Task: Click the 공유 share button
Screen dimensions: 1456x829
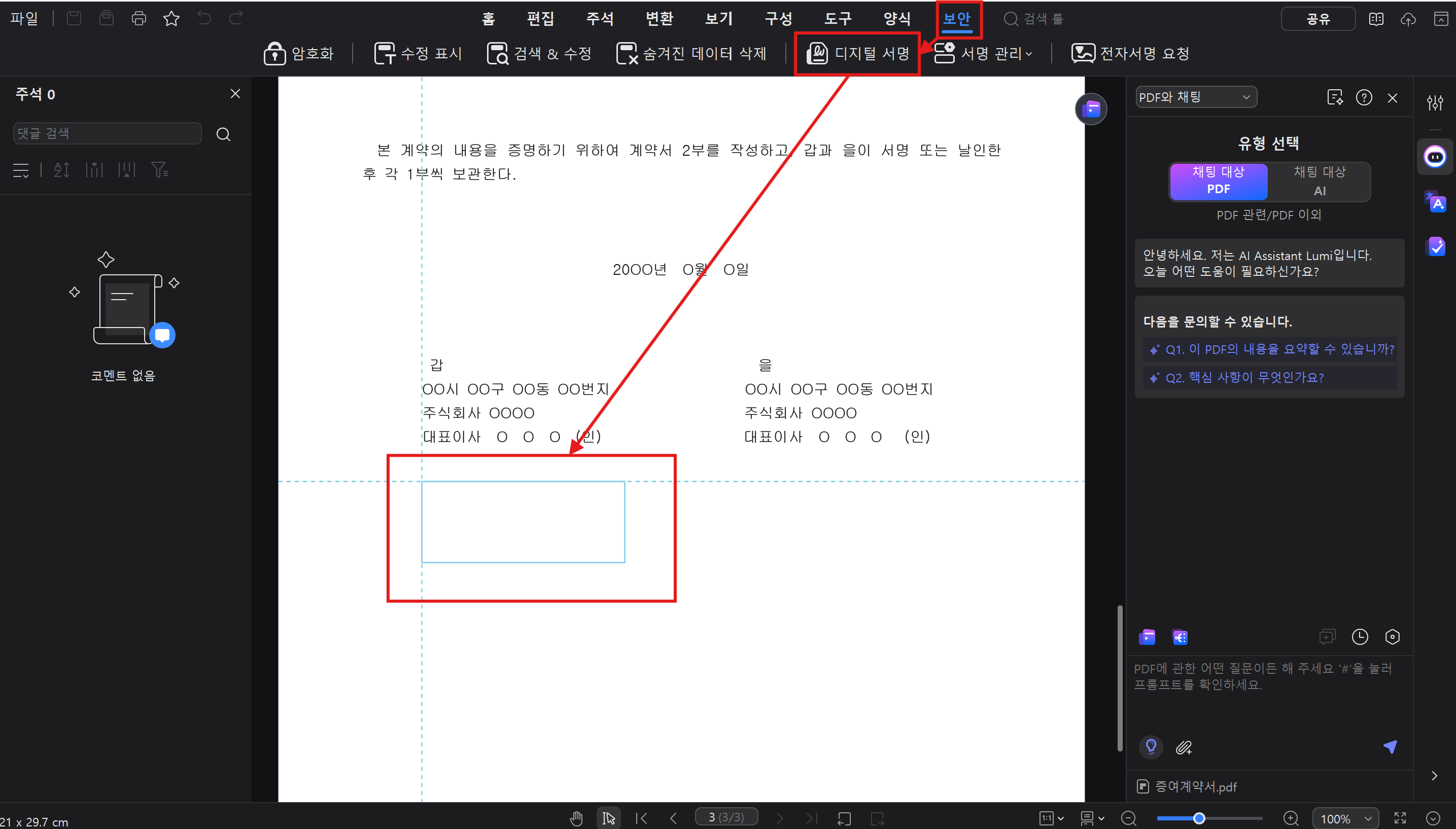Action: click(1318, 19)
